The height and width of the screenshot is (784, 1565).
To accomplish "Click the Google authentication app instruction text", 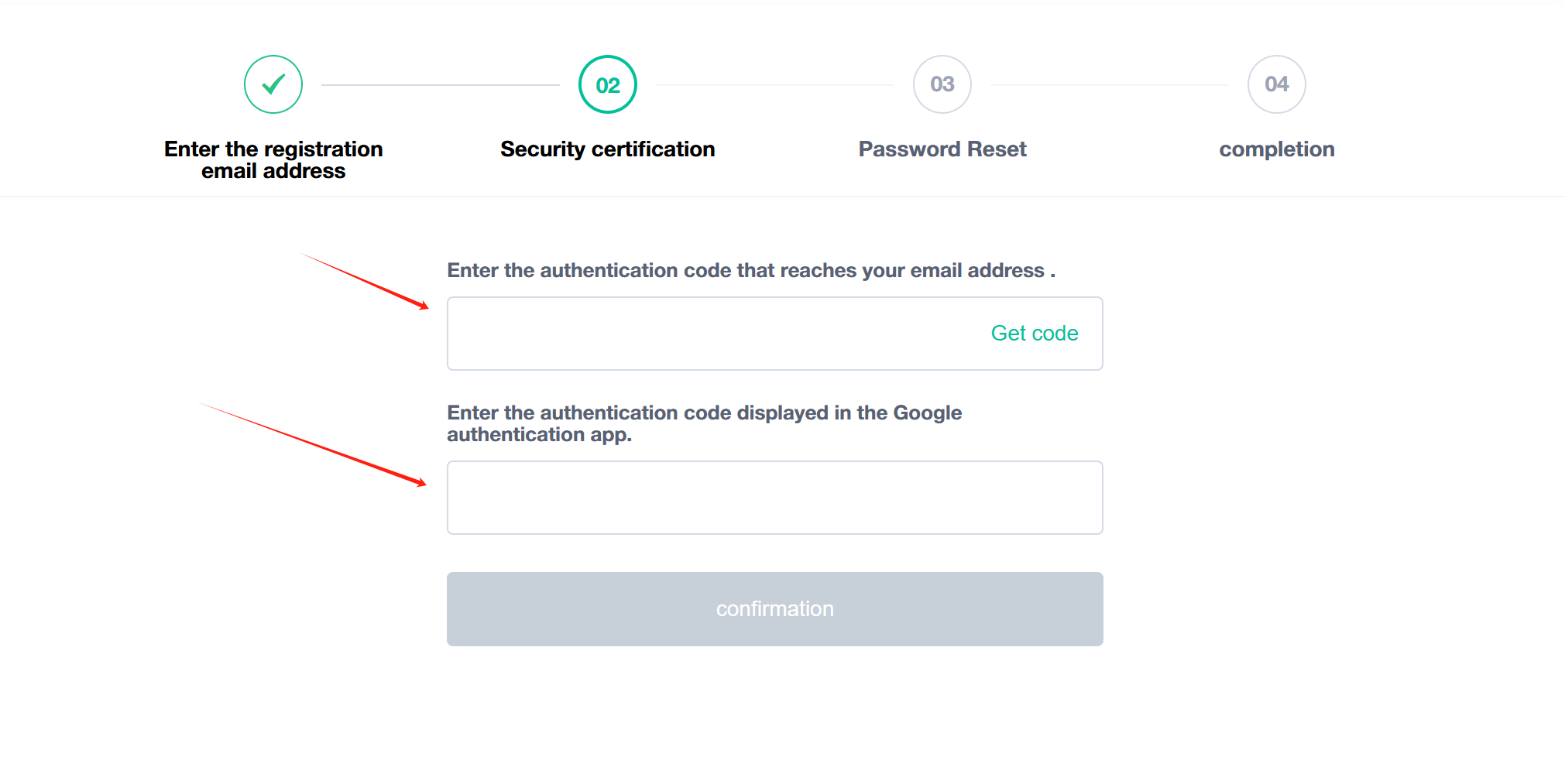I will tap(703, 423).
